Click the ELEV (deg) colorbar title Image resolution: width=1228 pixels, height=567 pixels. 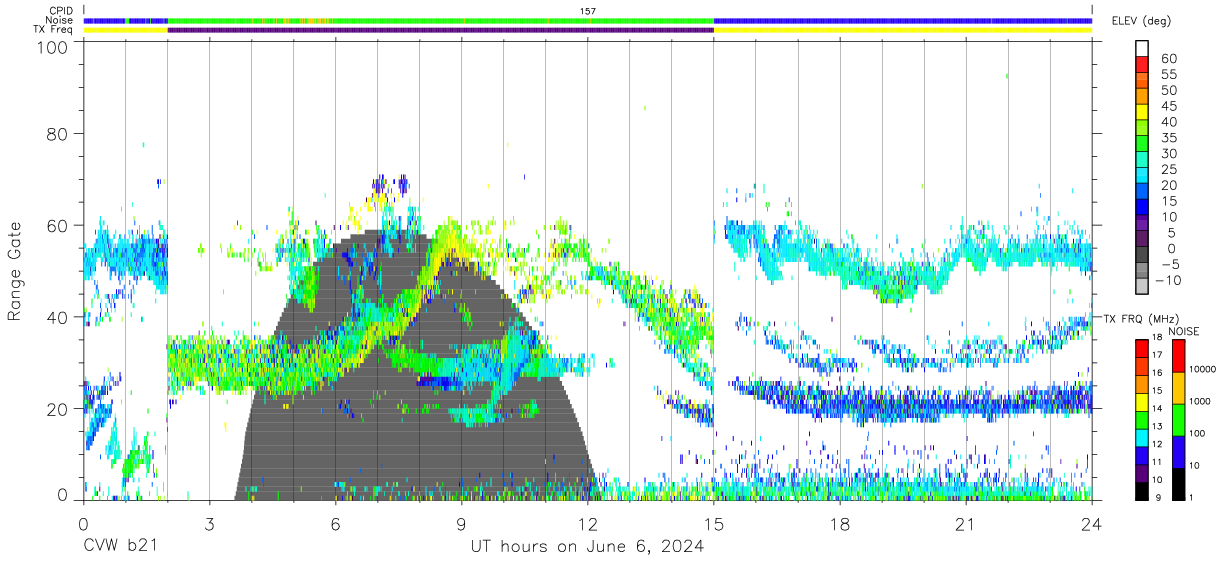[x=1140, y=21]
